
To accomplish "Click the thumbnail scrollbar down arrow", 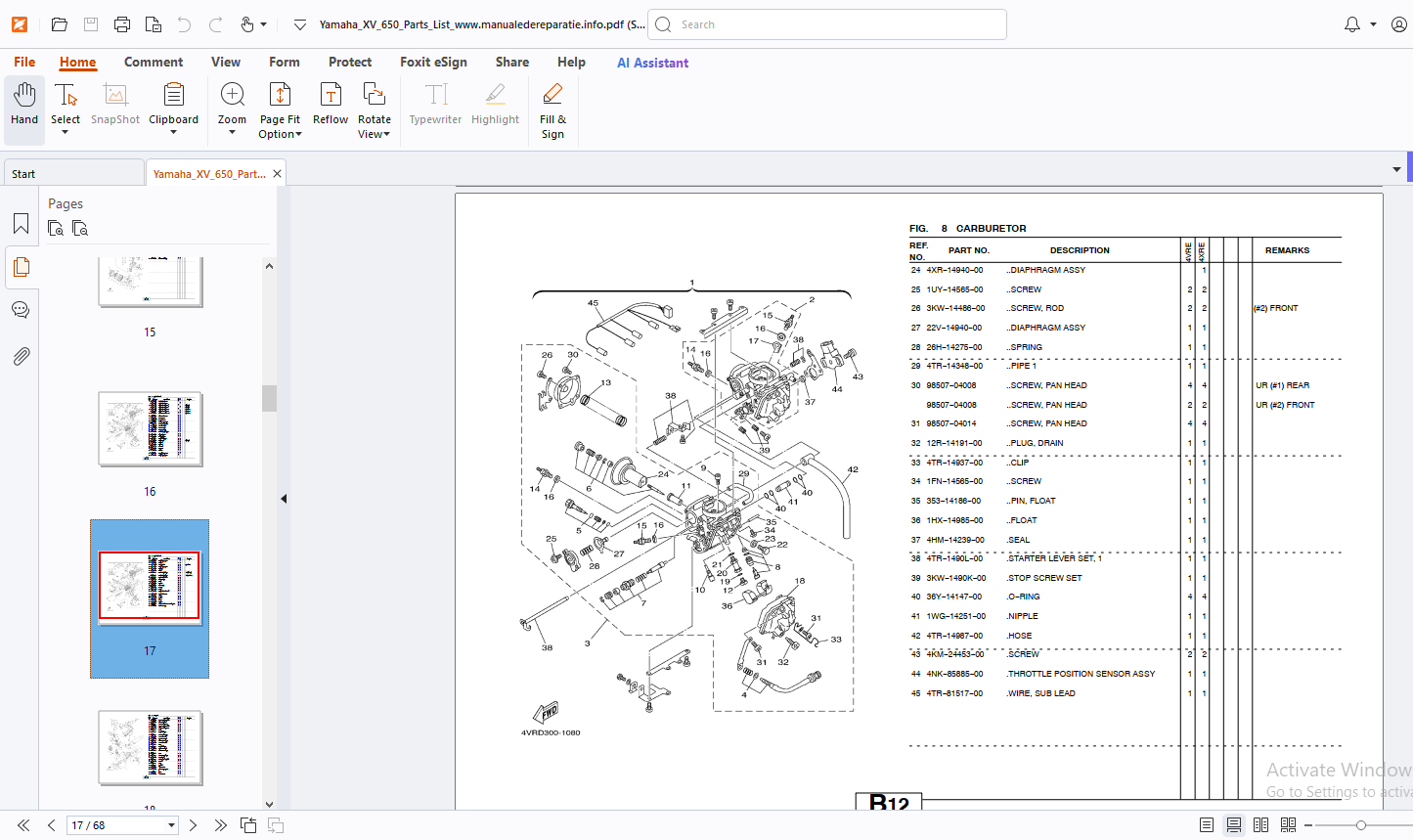I will 269,803.
